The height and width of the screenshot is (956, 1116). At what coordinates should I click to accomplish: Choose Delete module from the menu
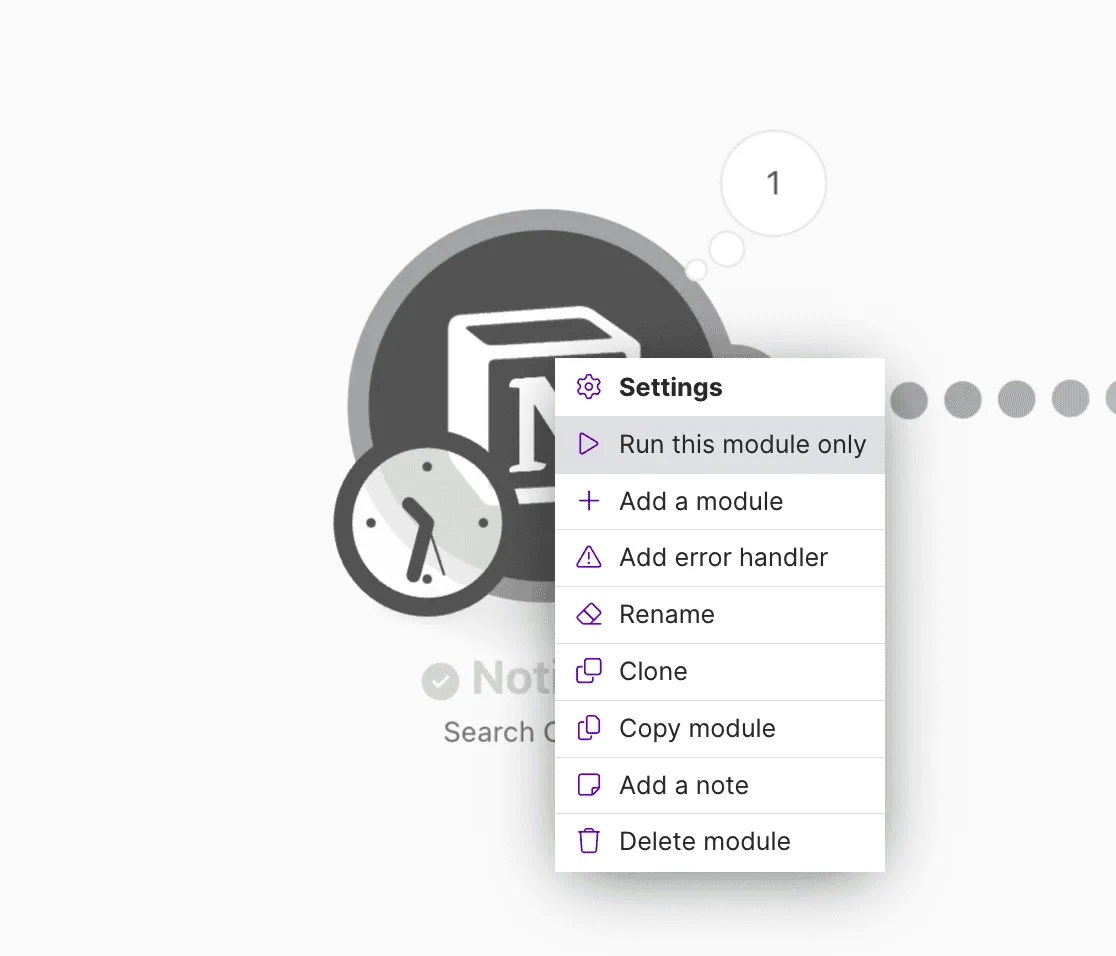[x=720, y=841]
